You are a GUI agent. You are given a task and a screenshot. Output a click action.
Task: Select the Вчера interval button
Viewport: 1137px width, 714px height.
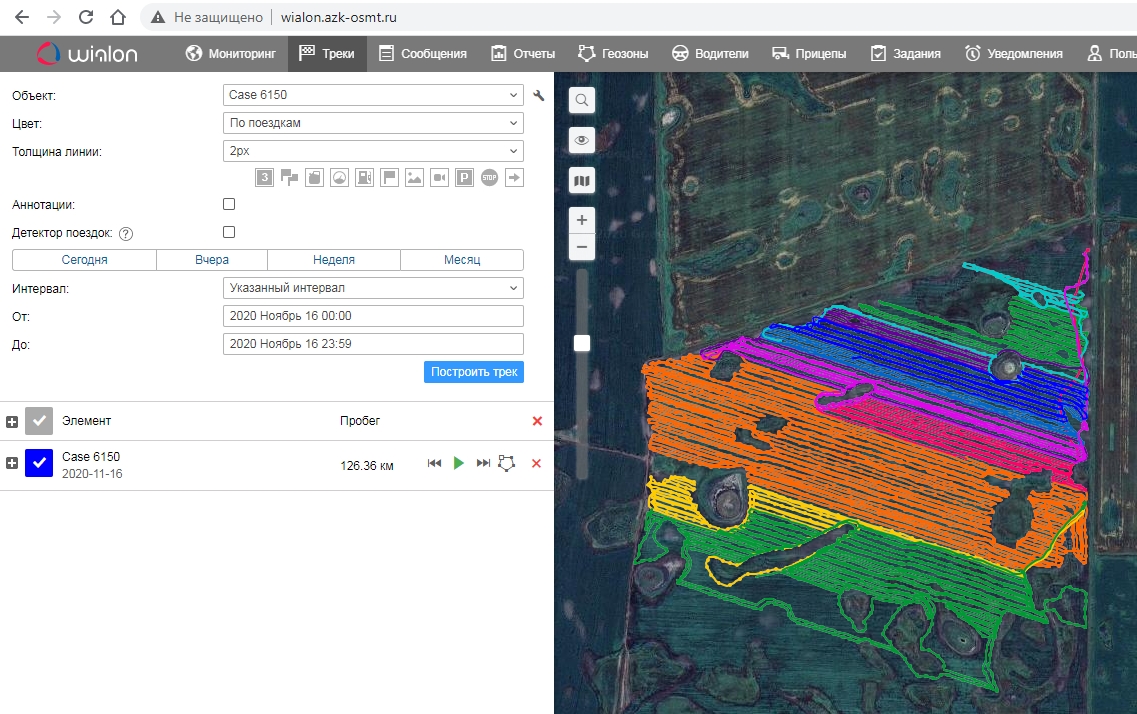click(x=212, y=260)
